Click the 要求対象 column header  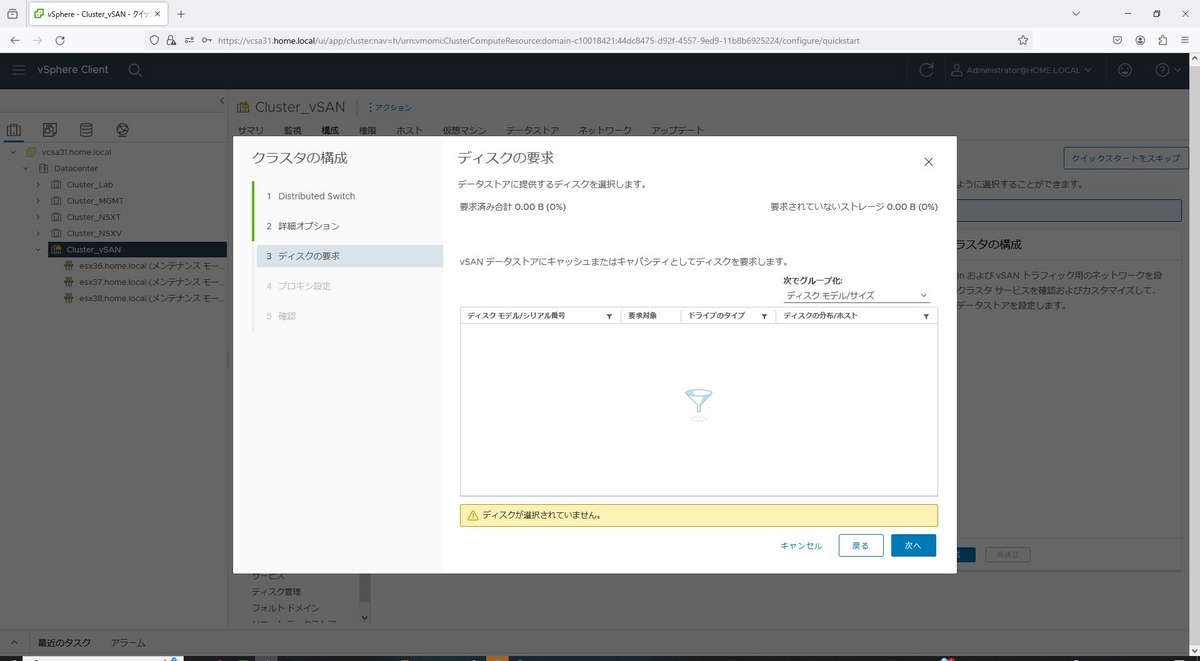[642, 316]
